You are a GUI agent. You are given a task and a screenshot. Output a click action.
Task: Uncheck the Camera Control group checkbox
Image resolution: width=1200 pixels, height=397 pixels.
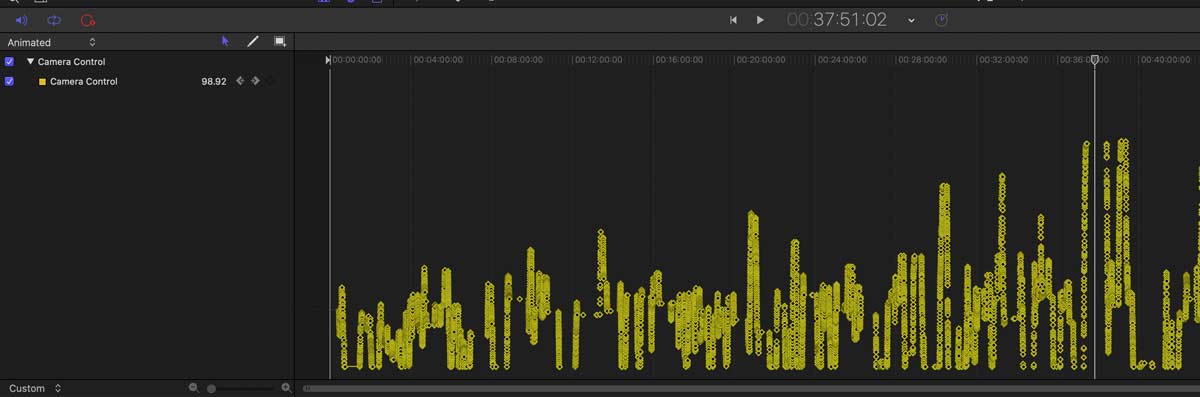tap(9, 62)
